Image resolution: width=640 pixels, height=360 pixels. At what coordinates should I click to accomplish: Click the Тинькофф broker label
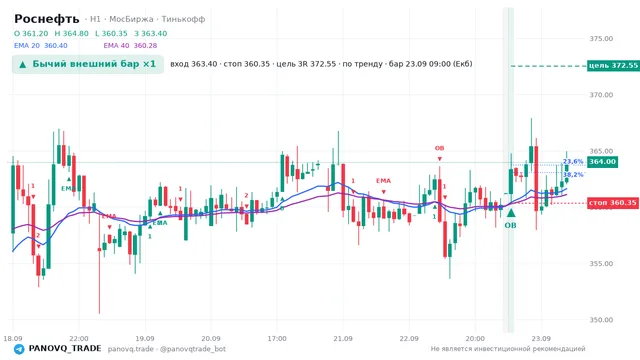pyautogui.click(x=183, y=19)
